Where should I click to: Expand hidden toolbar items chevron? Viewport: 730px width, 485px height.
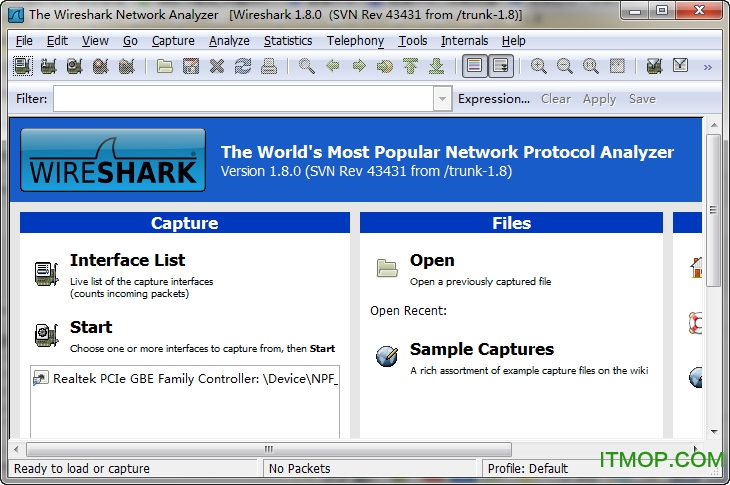(x=708, y=67)
